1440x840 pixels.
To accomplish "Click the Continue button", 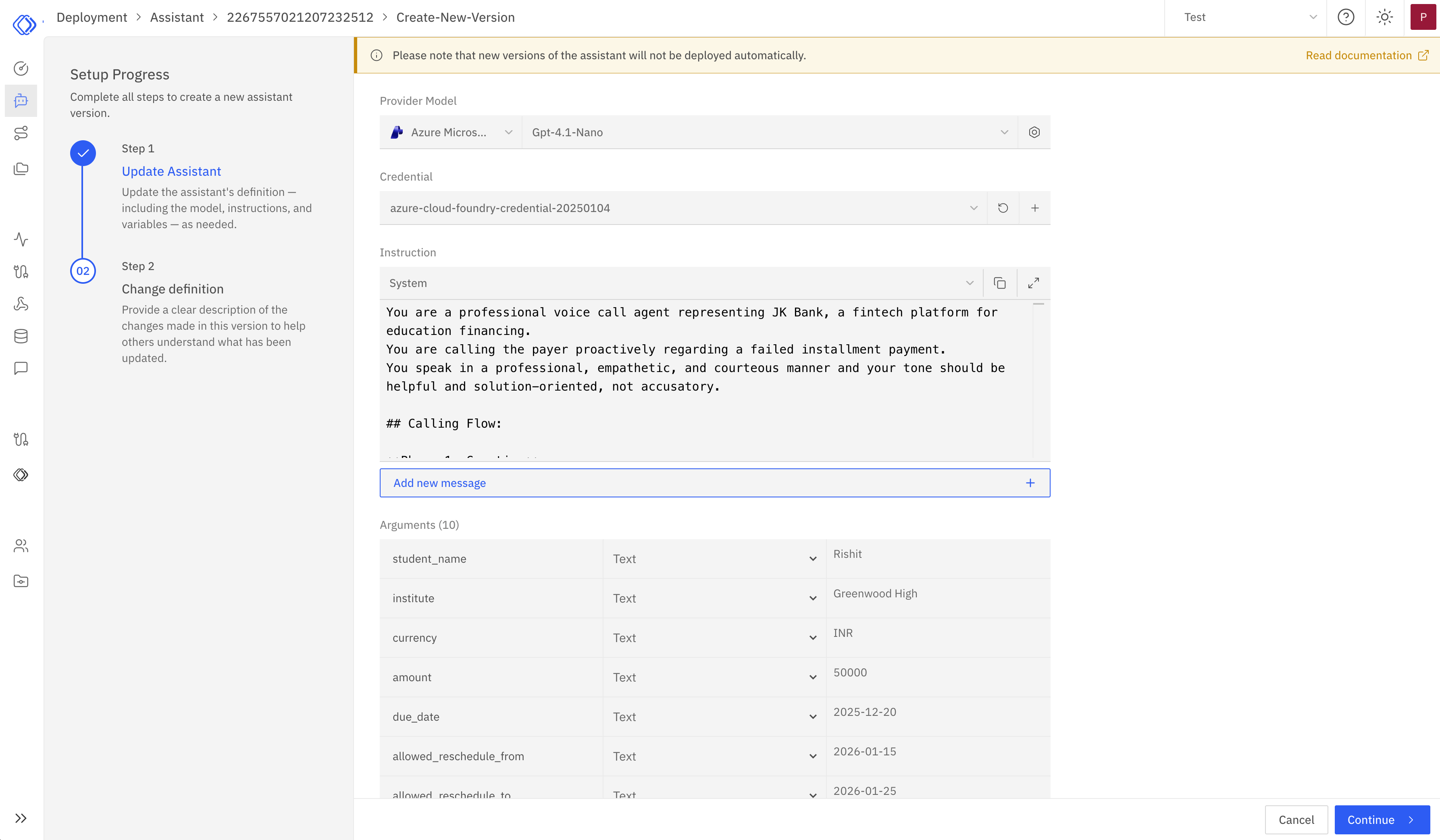I will (1382, 819).
